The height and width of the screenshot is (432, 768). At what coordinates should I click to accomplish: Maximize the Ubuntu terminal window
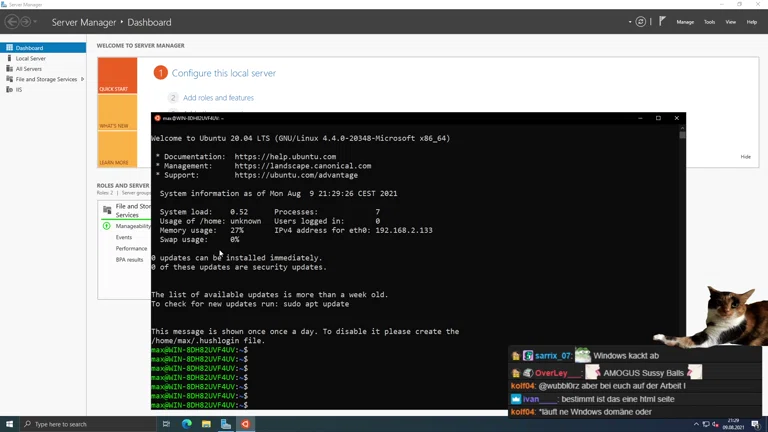pos(658,118)
